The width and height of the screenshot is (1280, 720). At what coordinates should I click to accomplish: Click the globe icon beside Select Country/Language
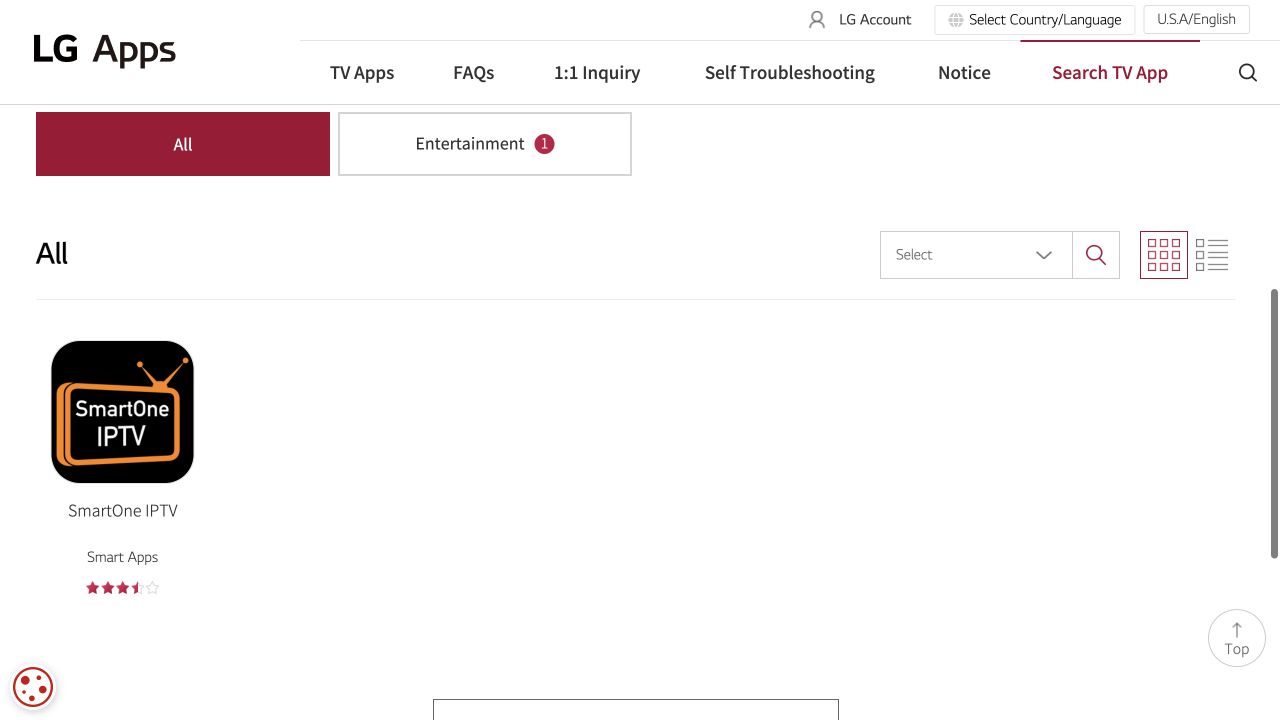coord(956,20)
